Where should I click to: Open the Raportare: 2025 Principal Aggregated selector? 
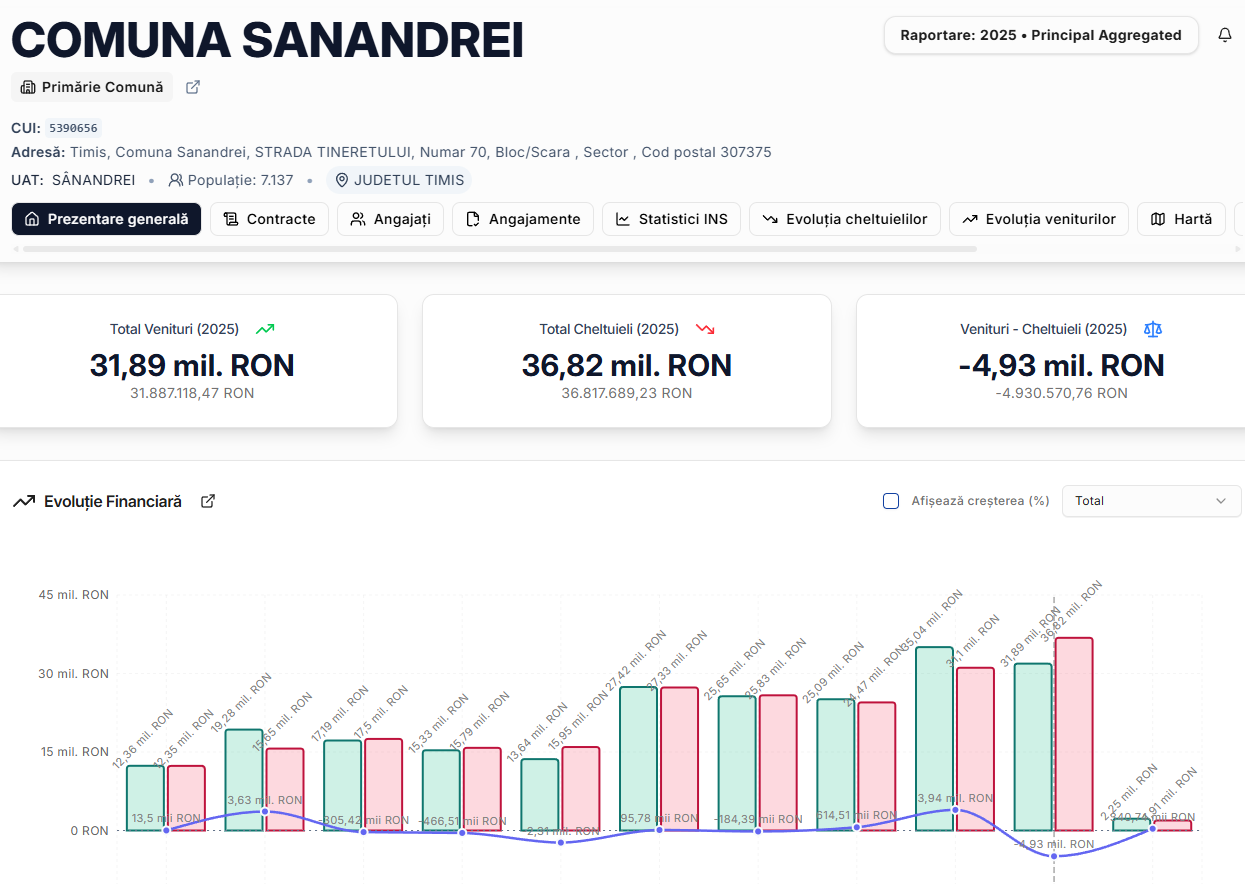(x=1040, y=35)
